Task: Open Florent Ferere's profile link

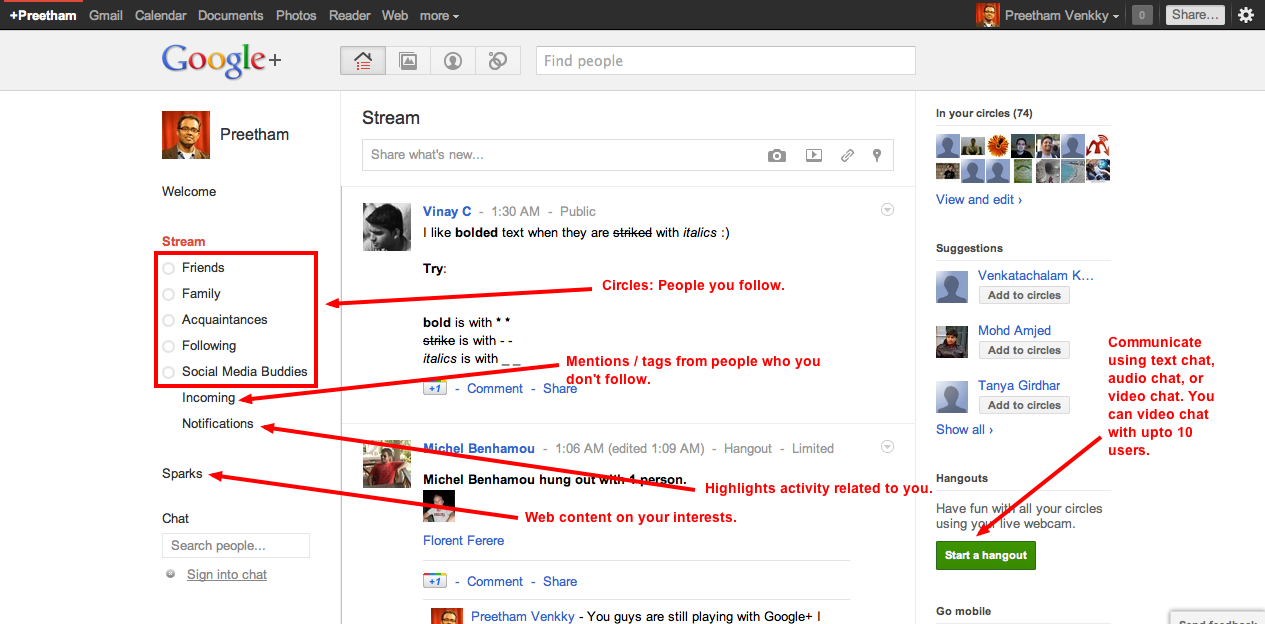Action: (464, 540)
